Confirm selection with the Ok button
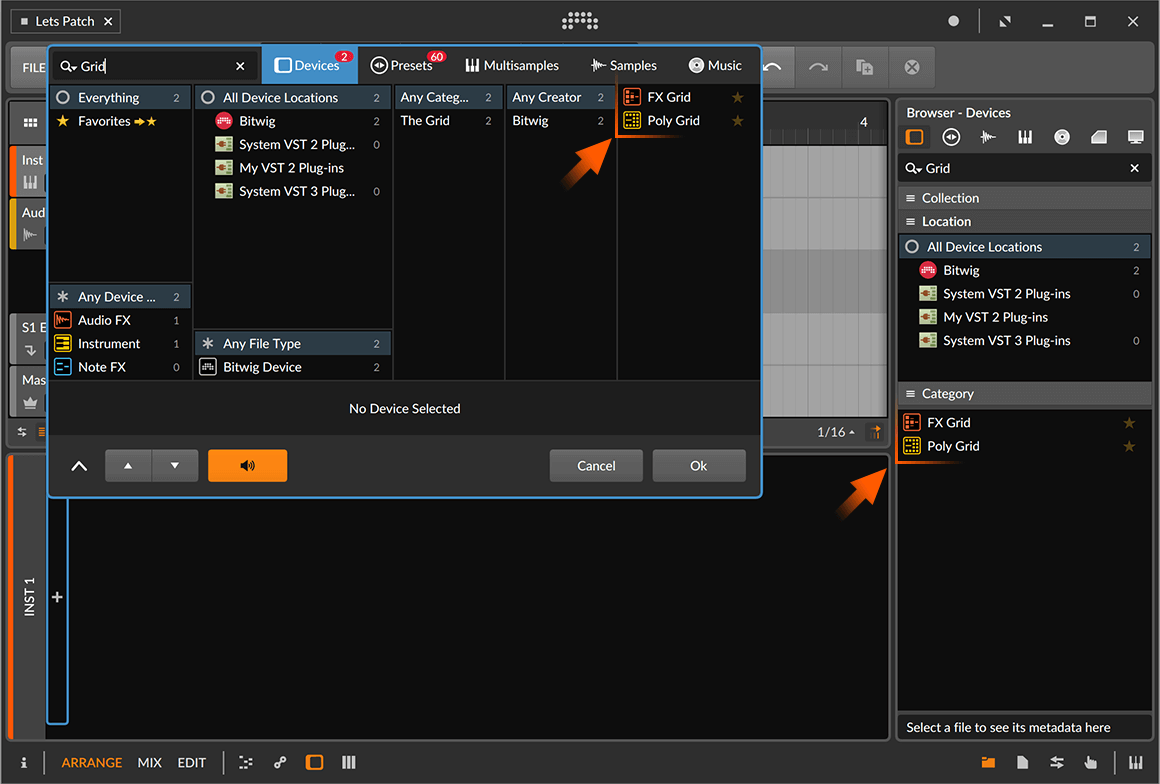1160x784 pixels. pyautogui.click(x=698, y=466)
